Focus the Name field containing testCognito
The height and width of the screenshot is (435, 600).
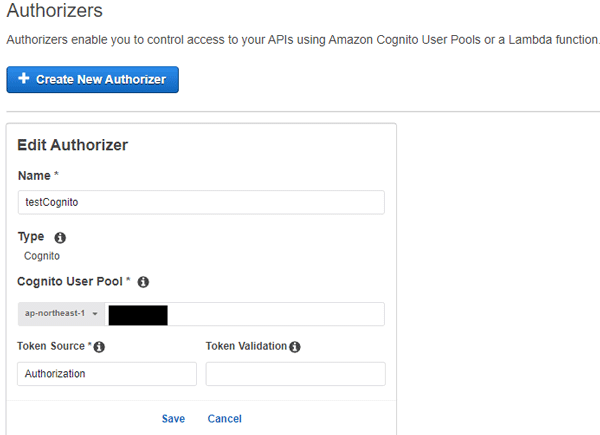point(201,202)
